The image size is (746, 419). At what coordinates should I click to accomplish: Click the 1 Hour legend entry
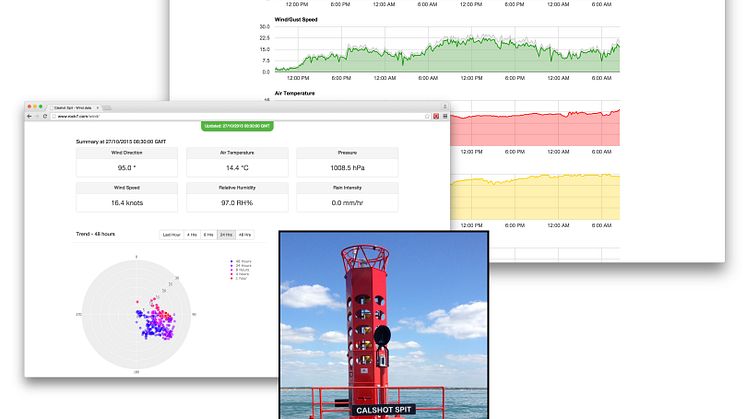[x=239, y=279]
